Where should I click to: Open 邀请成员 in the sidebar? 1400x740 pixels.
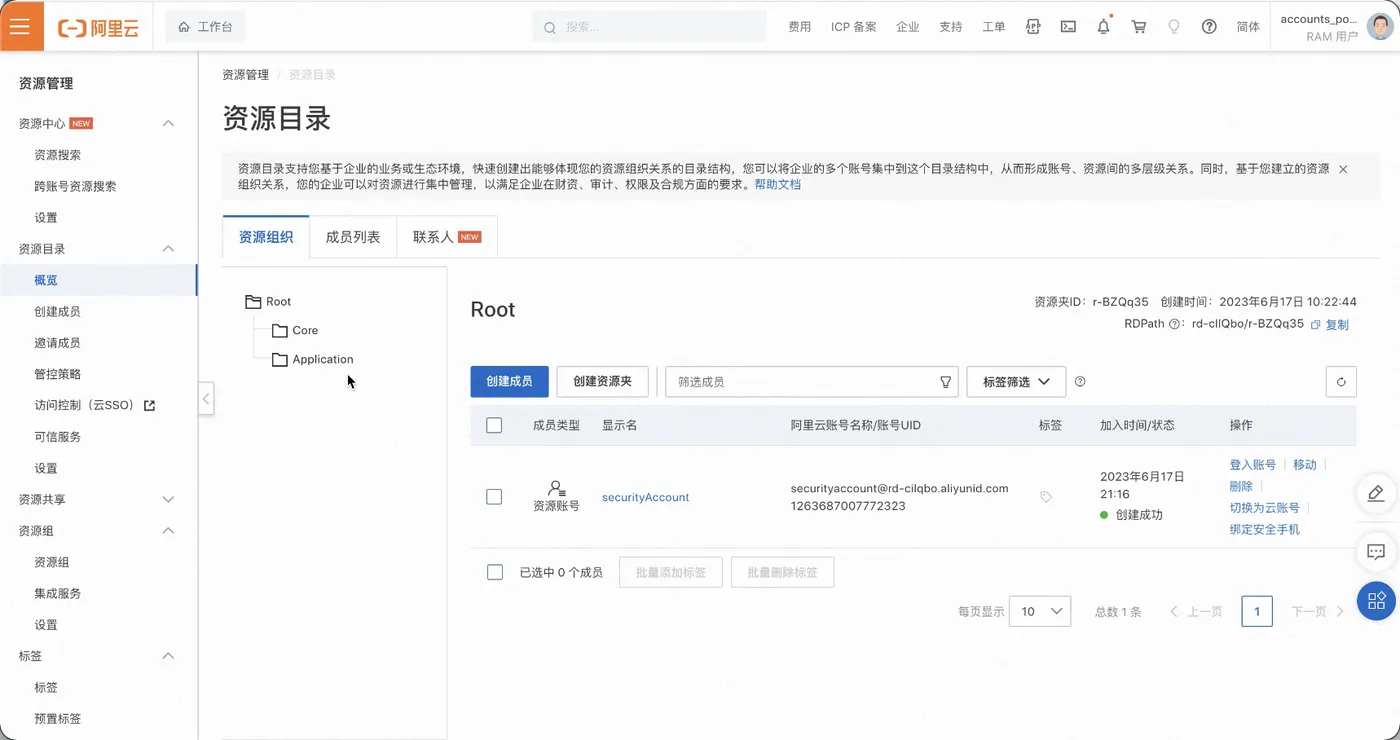click(x=57, y=343)
